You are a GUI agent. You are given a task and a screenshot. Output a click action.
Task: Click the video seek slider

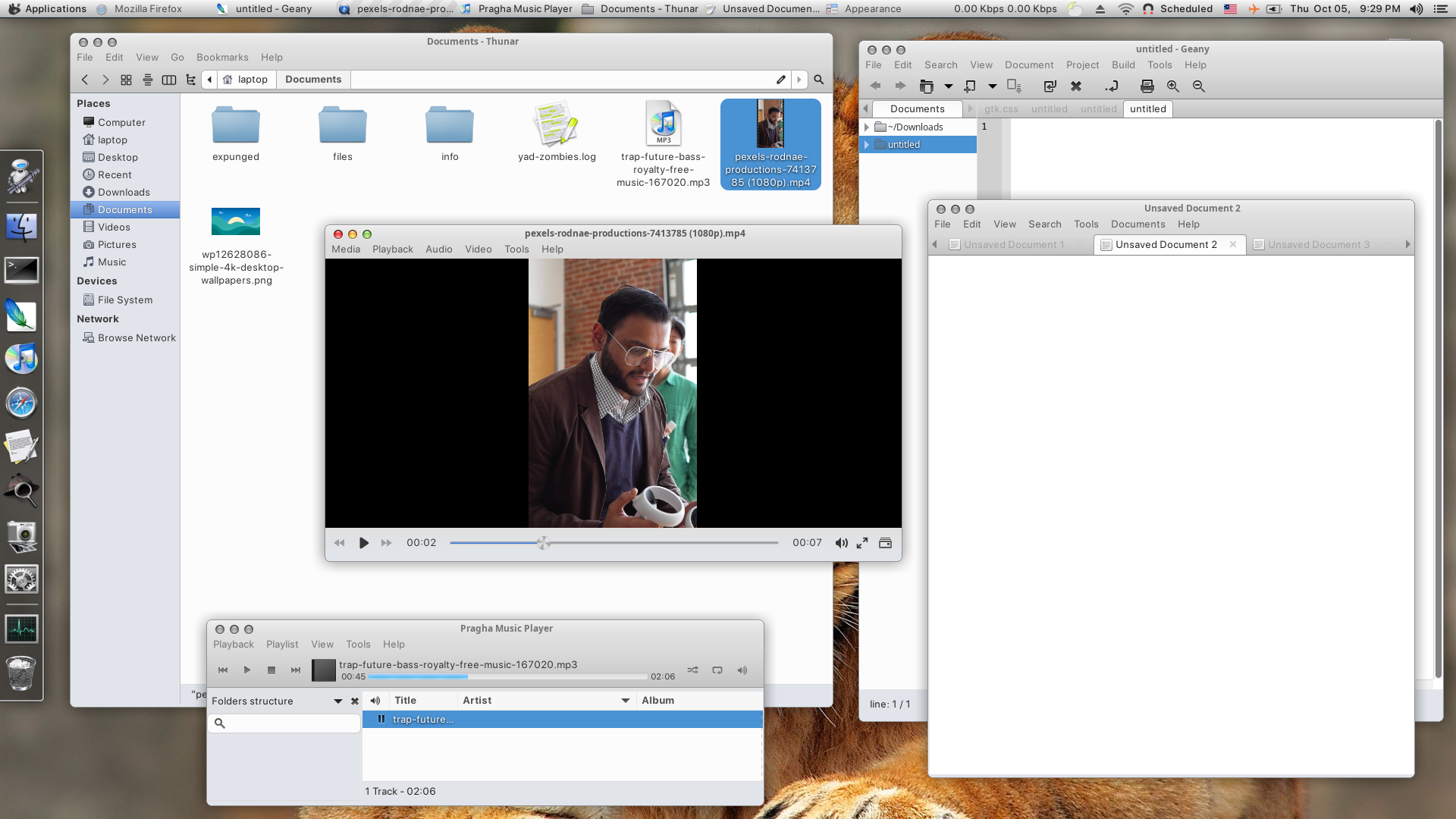tap(614, 543)
